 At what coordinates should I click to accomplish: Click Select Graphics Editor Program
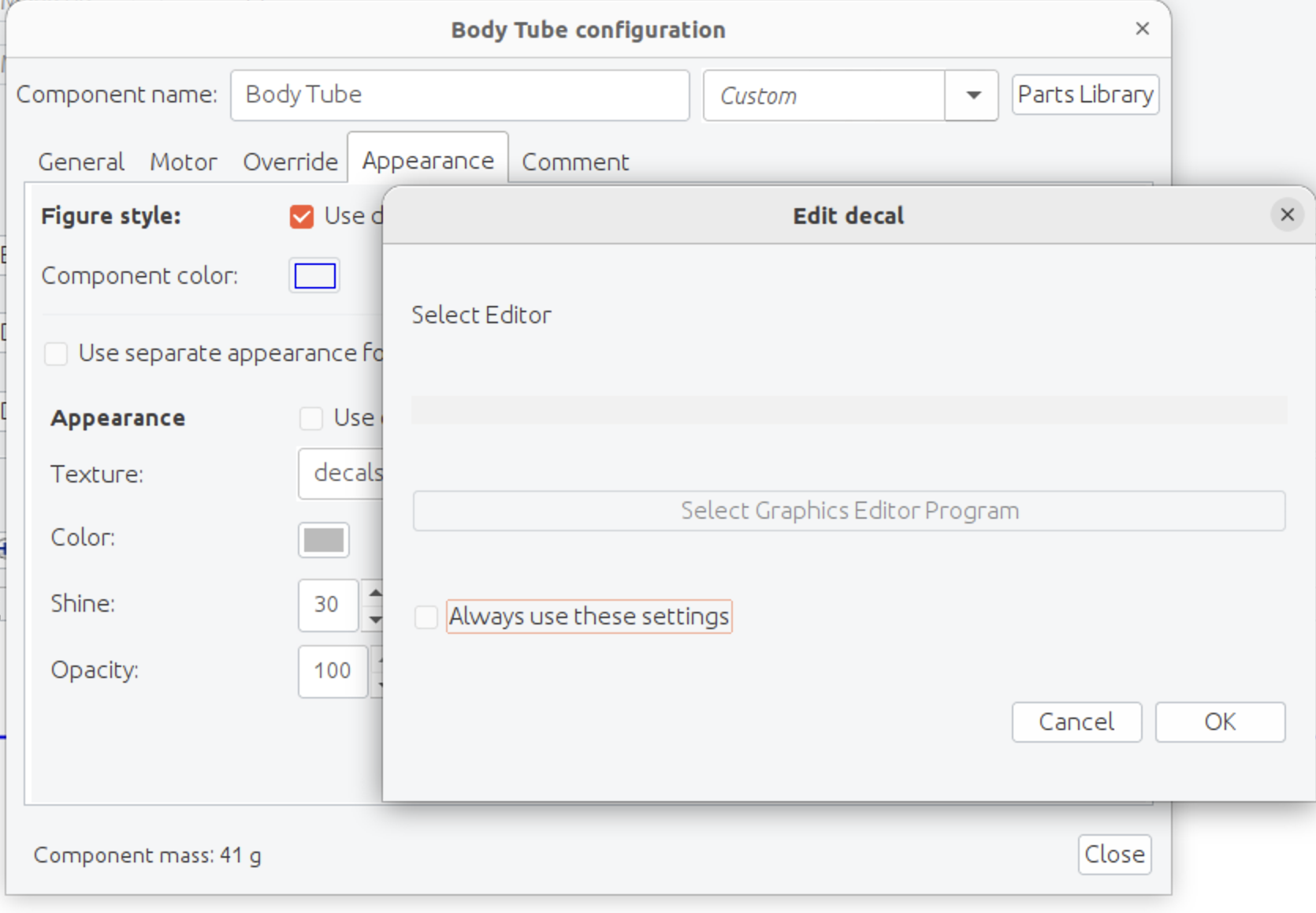click(848, 510)
